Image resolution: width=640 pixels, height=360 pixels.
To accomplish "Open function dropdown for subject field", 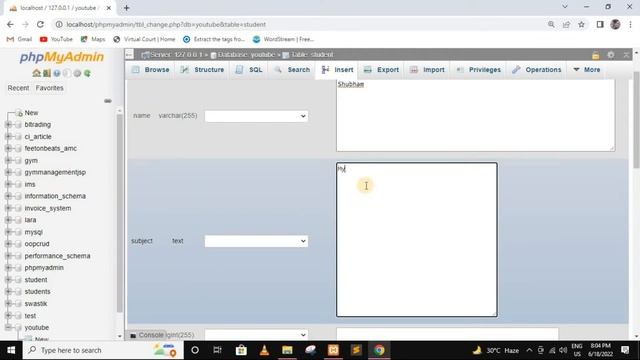I will [x=256, y=241].
